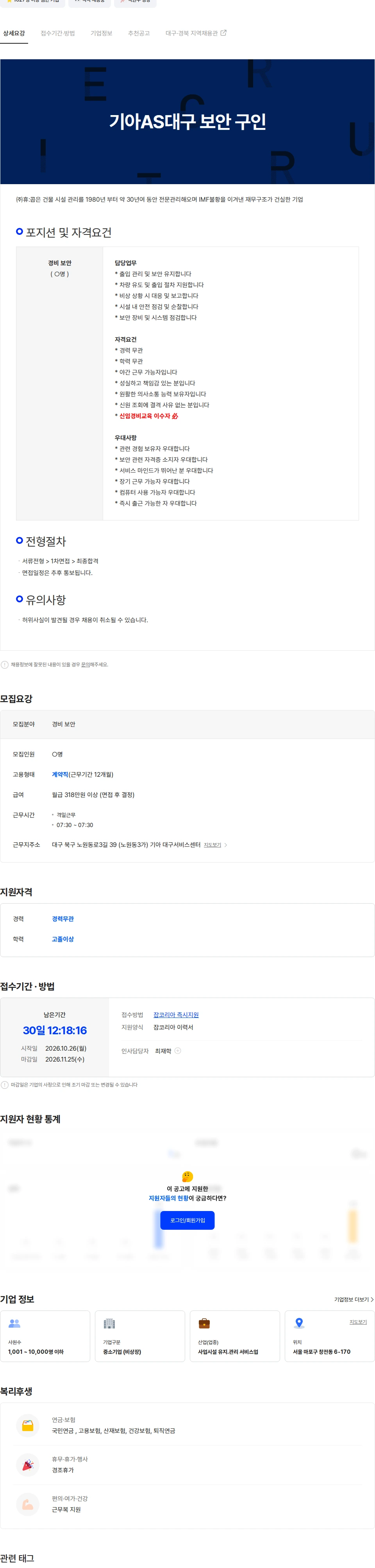Click the 로그인/회원가입 button
The height and width of the screenshot is (1568, 375).
click(187, 1220)
